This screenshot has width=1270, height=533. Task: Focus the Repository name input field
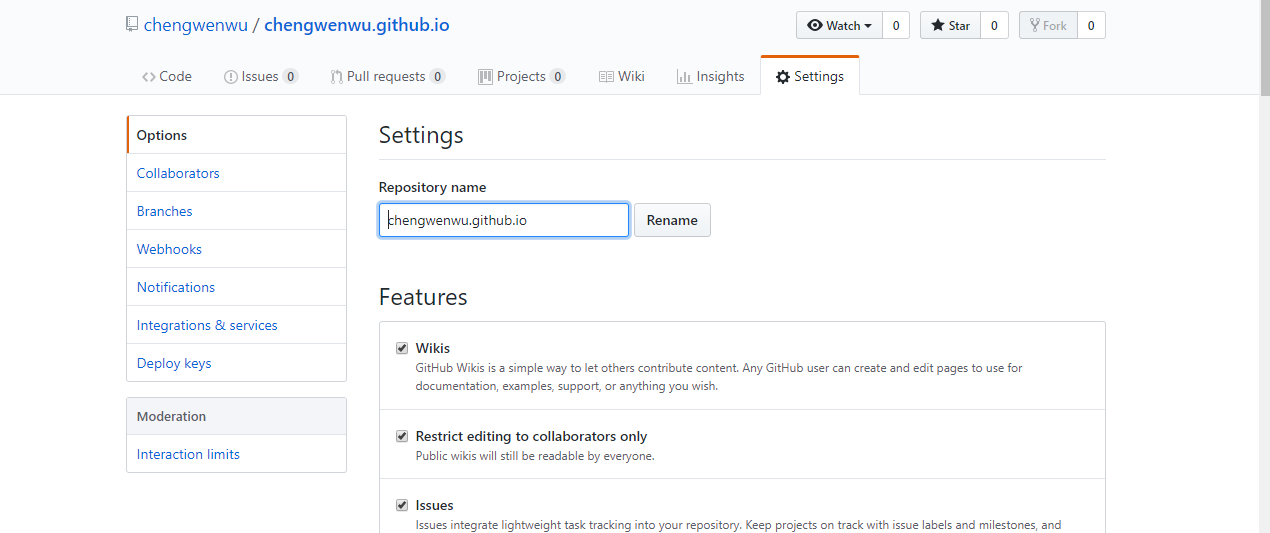pos(504,220)
